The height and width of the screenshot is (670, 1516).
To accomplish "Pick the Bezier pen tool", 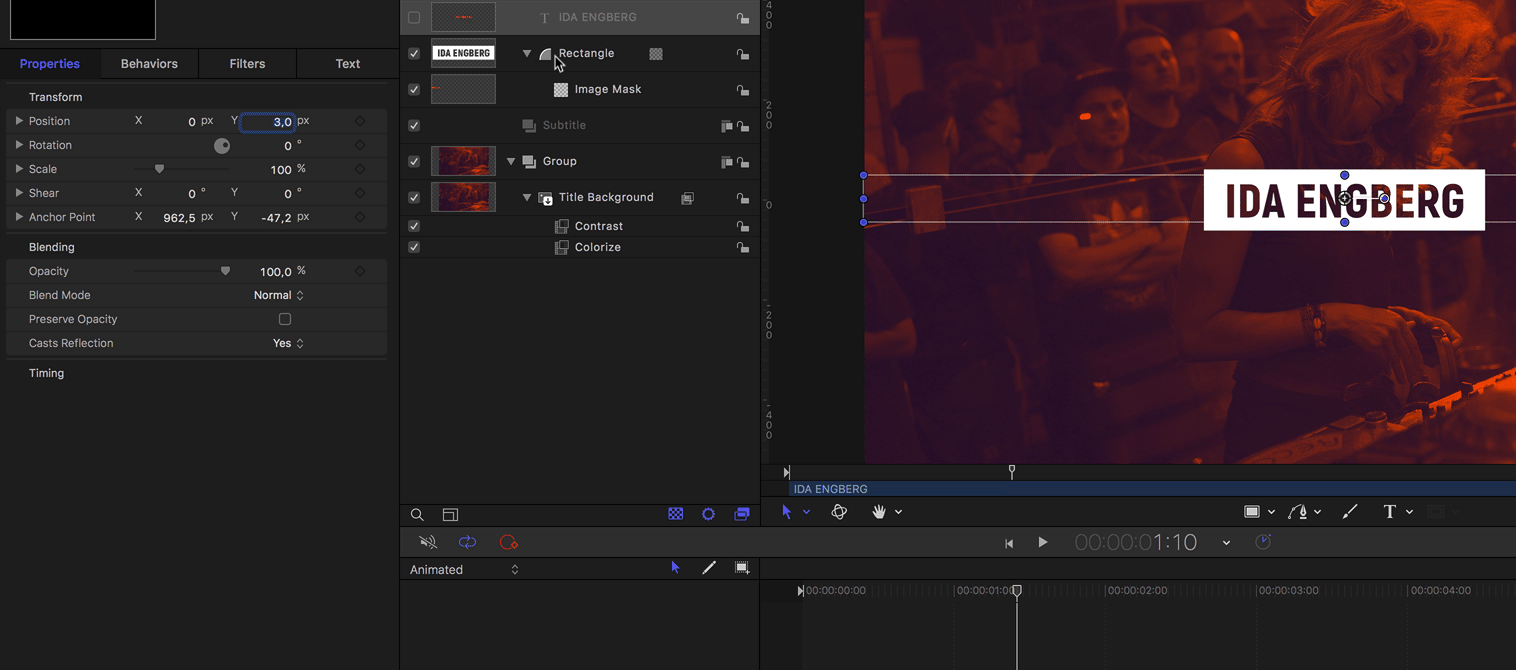I will pos(1298,512).
